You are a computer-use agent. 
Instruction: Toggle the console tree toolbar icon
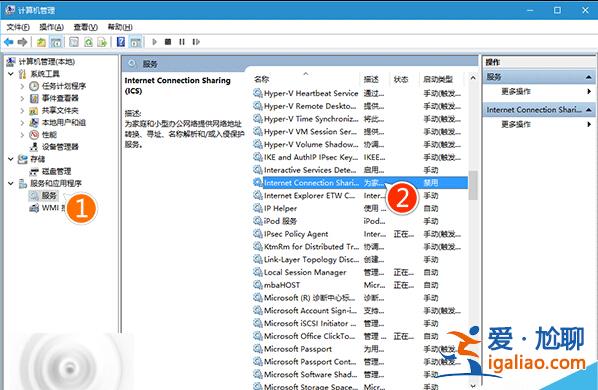point(56,42)
